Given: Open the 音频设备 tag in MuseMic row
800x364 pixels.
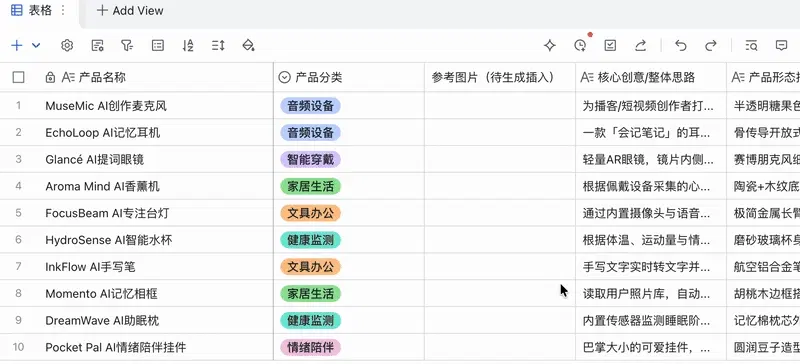Looking at the screenshot, I should [310, 106].
